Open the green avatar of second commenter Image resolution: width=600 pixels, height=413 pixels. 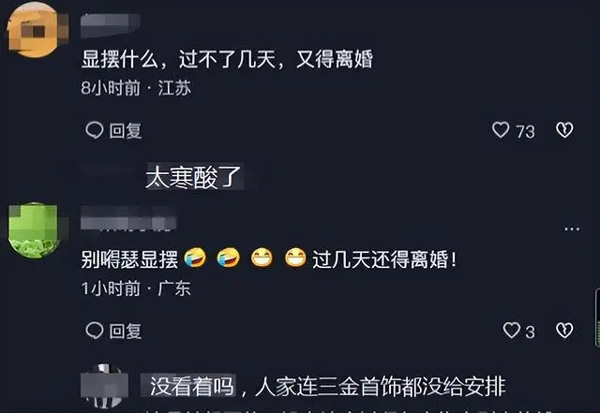point(34,230)
